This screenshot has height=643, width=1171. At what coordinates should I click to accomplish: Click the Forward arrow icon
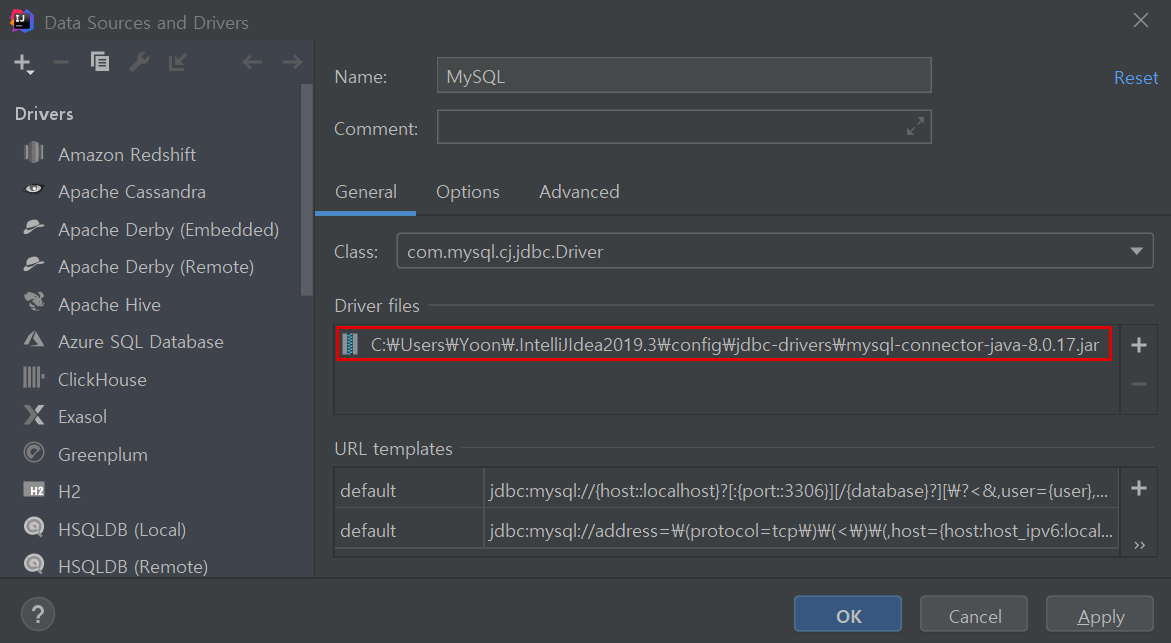[292, 62]
